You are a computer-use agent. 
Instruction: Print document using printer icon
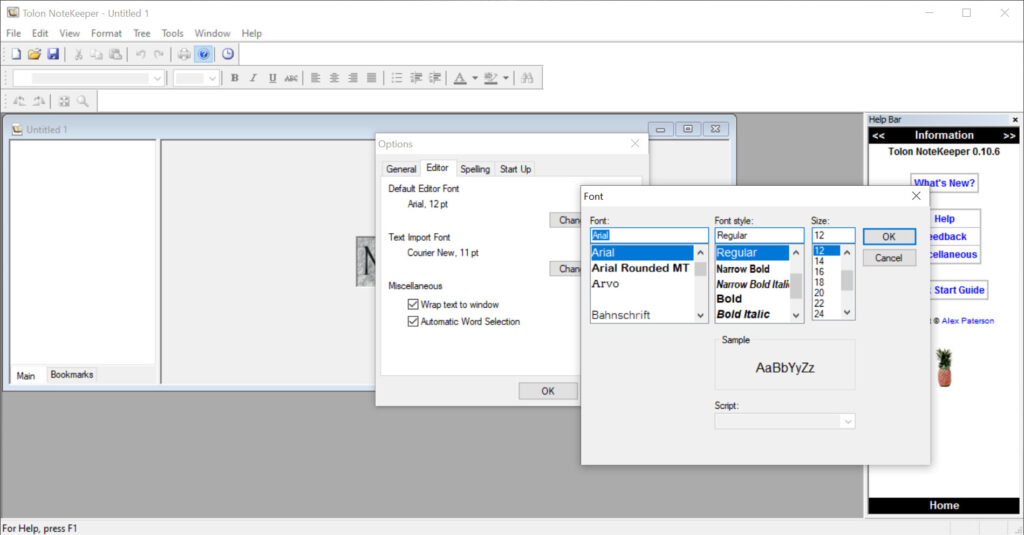click(x=184, y=54)
